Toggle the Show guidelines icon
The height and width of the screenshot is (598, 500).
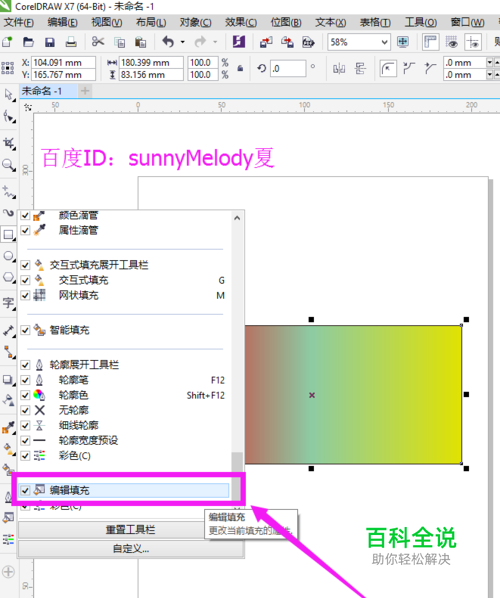pyautogui.click(x=473, y=42)
